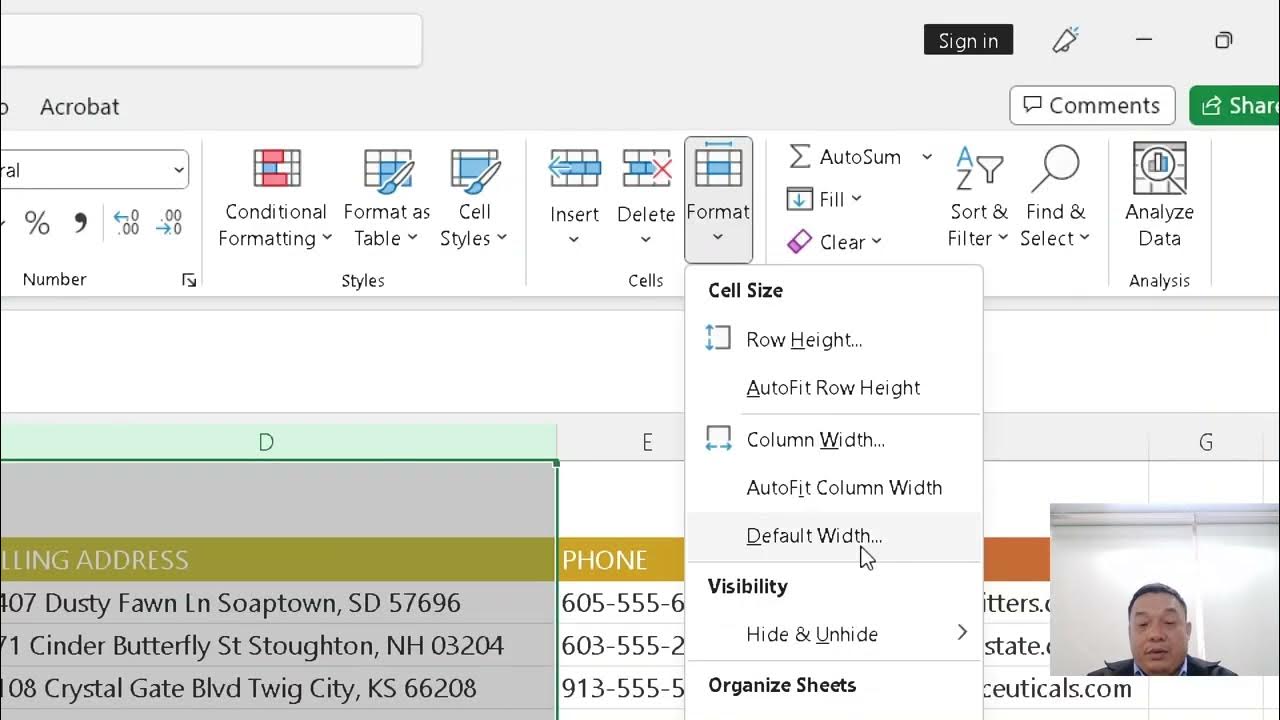Image resolution: width=1280 pixels, height=720 pixels.
Task: Open the Comments pane button
Action: tap(1091, 105)
